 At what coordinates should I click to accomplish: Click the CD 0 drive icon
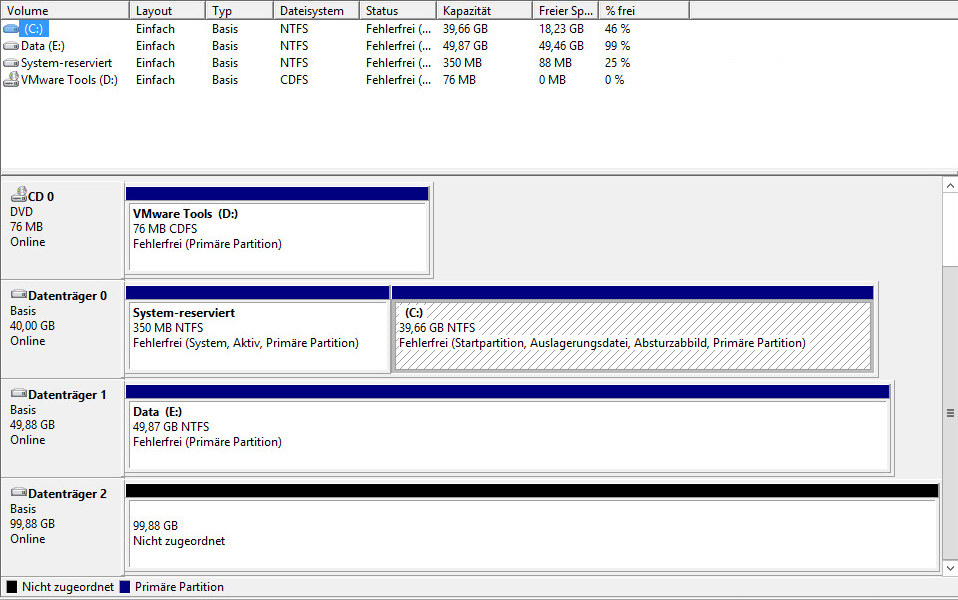19,194
